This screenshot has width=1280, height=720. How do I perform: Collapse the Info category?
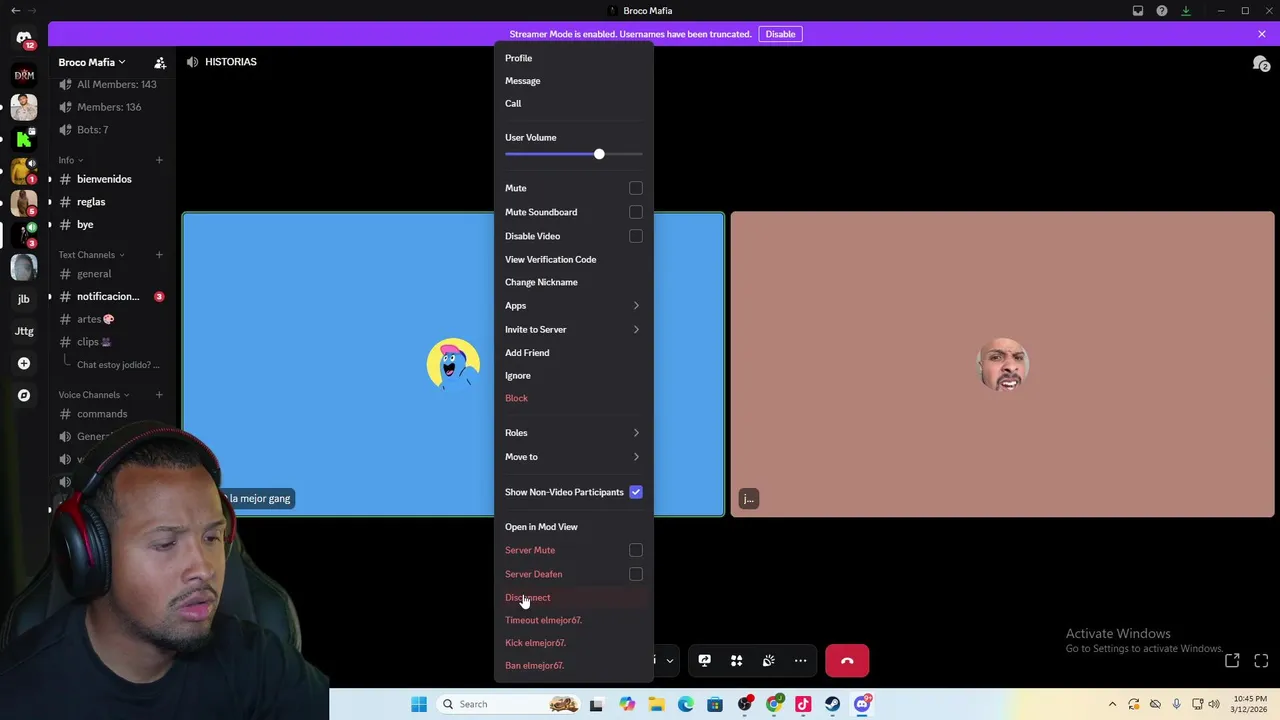[70, 160]
